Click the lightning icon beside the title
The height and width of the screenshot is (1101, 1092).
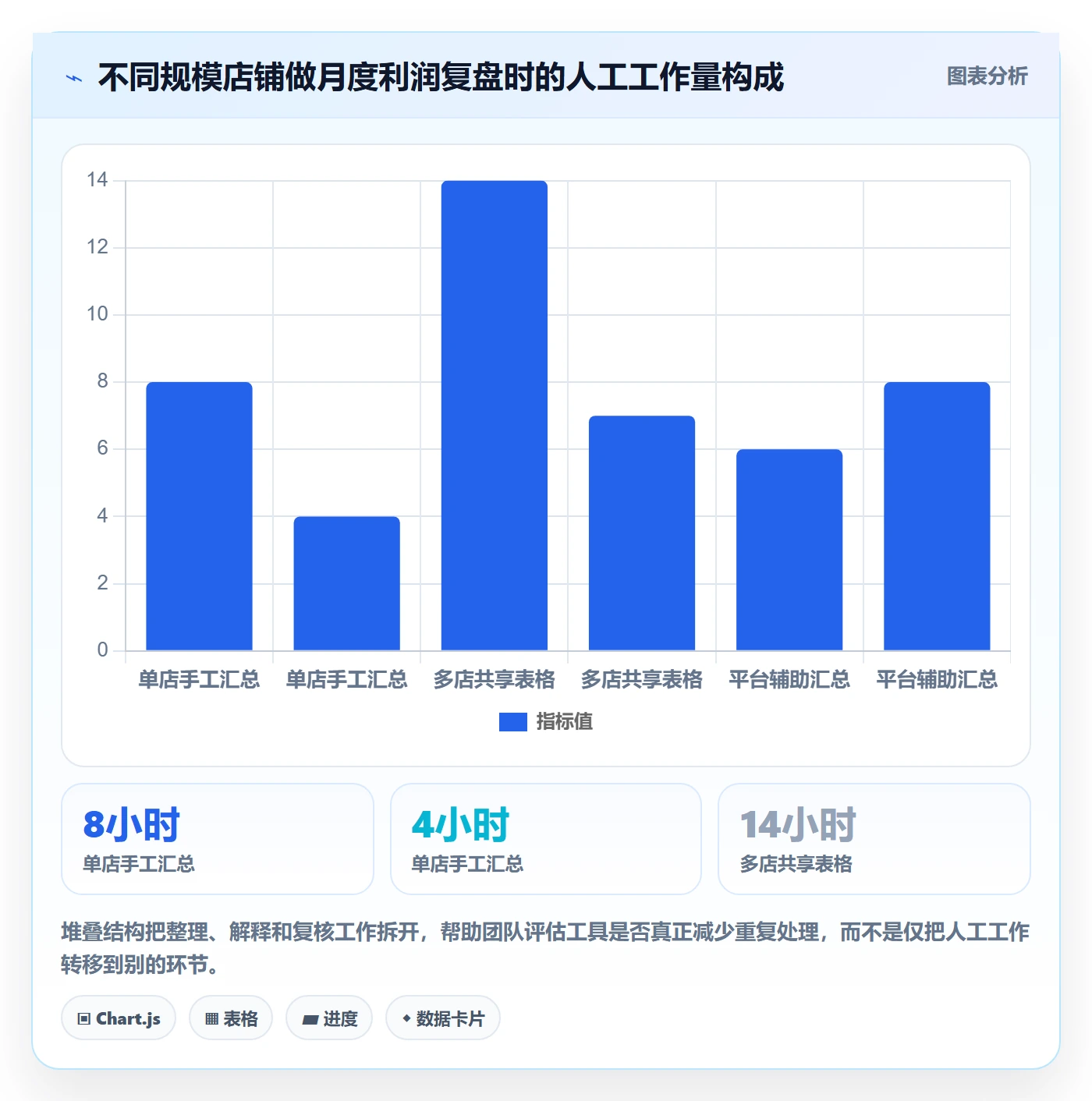click(74, 78)
